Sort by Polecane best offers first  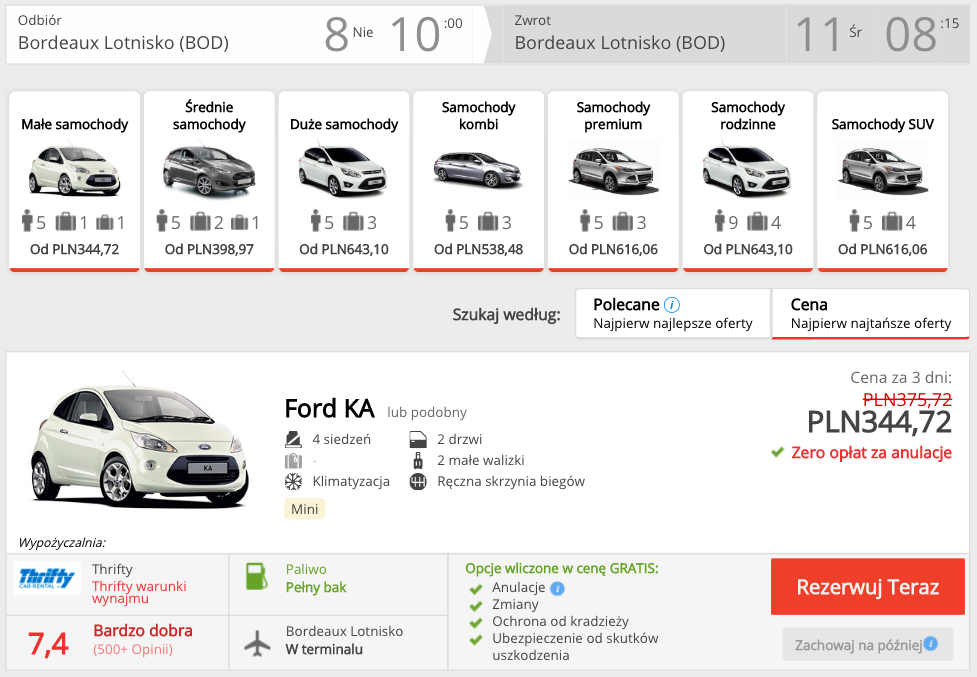672,314
